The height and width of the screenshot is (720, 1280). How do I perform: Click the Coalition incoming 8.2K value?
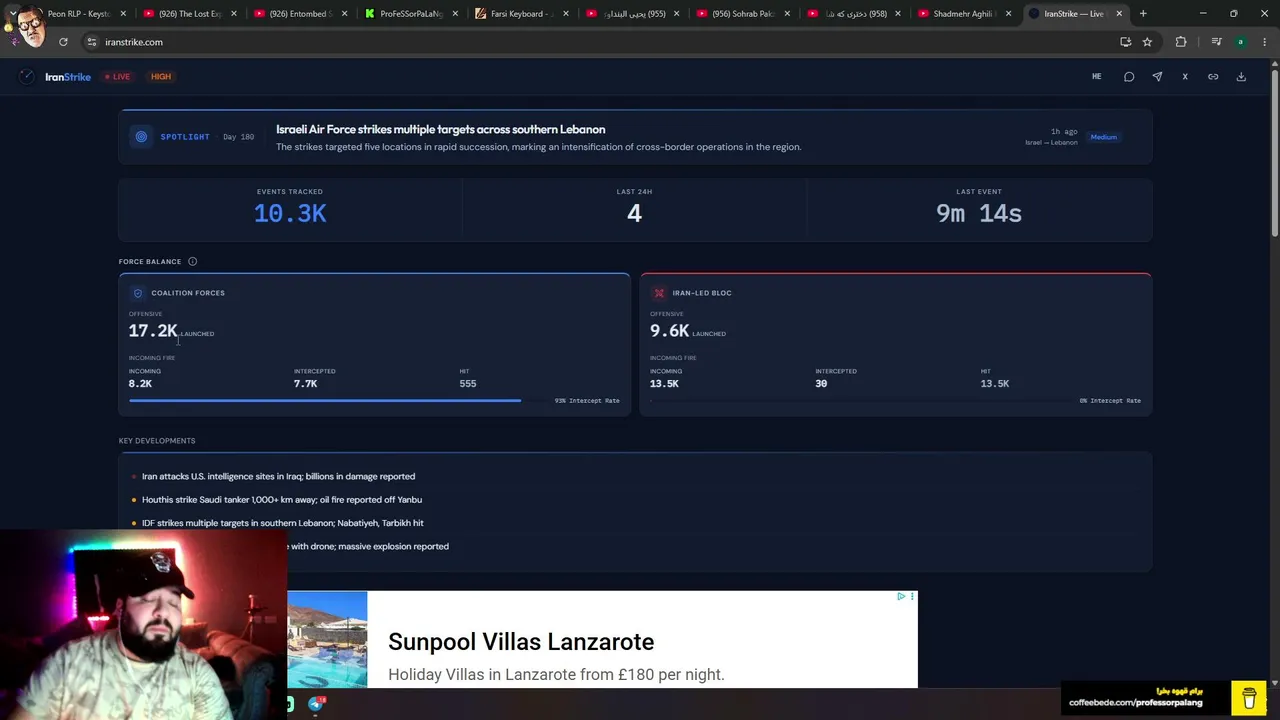pyautogui.click(x=140, y=384)
